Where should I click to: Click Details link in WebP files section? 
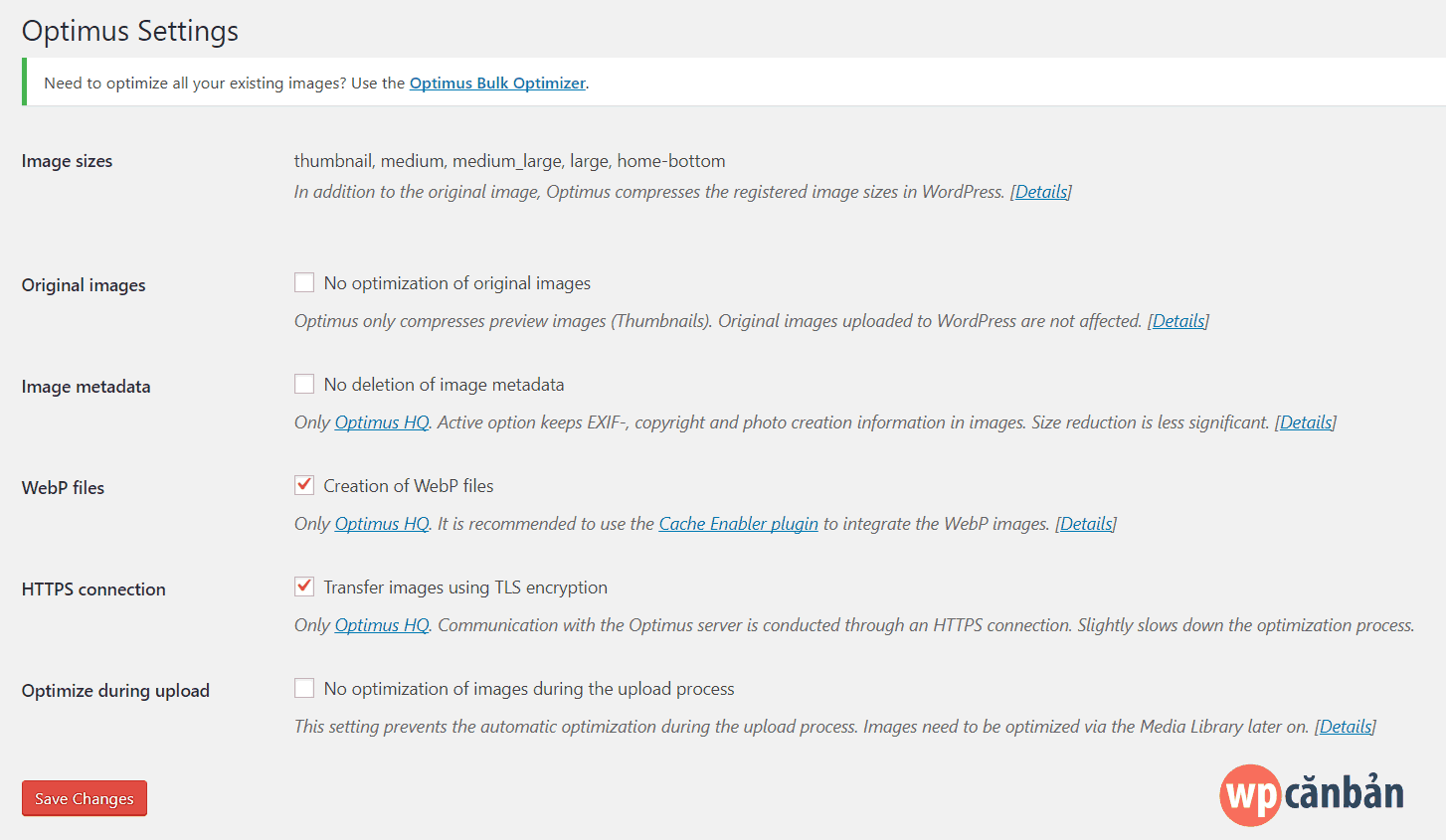(1086, 524)
